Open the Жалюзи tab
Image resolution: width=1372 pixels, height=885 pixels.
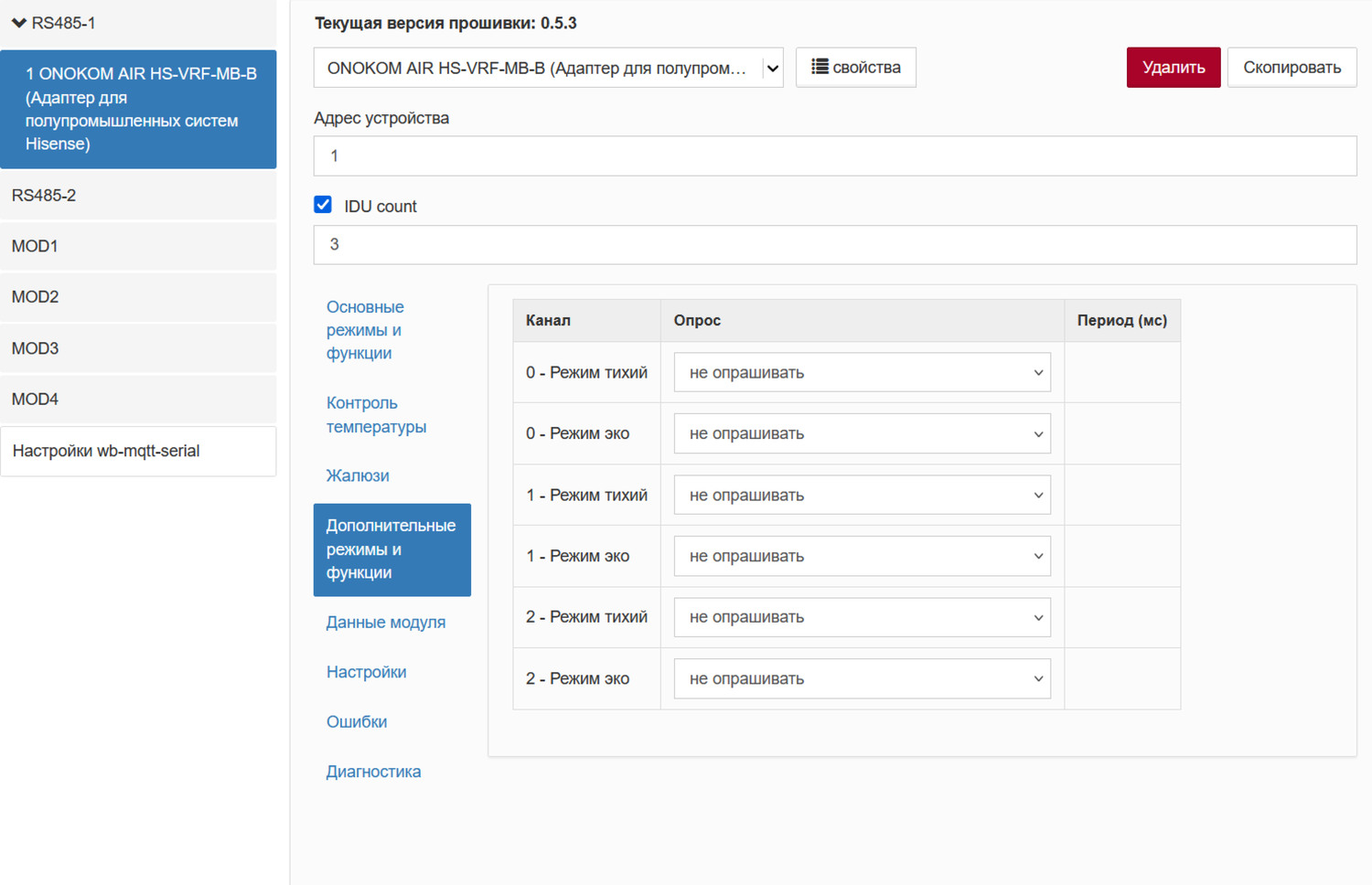(x=358, y=475)
